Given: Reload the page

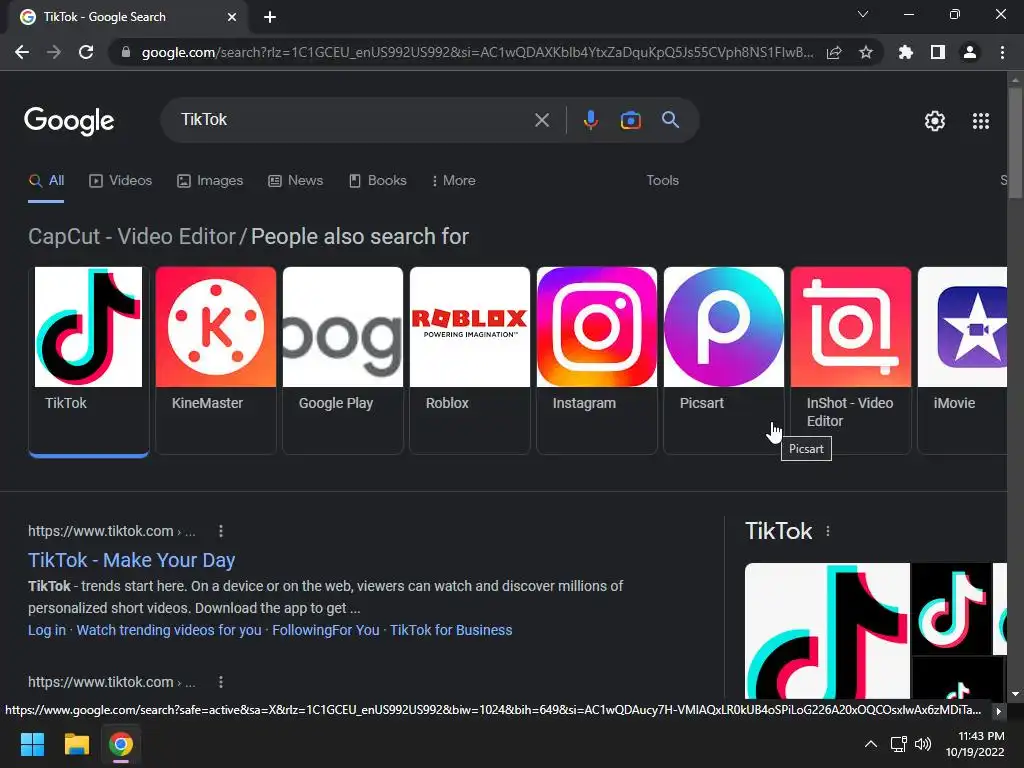Looking at the screenshot, I should (86, 52).
